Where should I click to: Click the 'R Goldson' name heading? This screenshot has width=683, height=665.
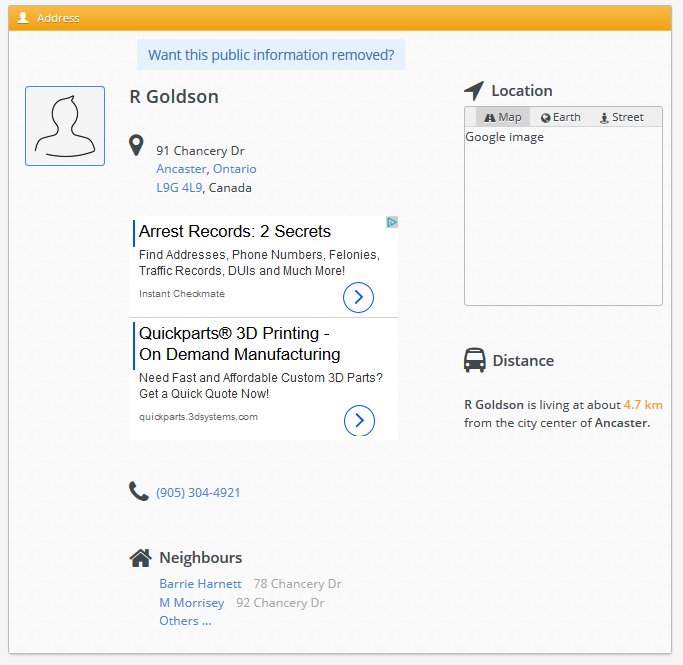coord(174,97)
